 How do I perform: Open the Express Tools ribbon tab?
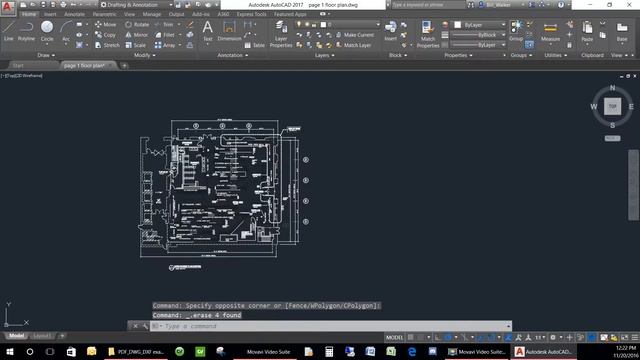tap(251, 14)
